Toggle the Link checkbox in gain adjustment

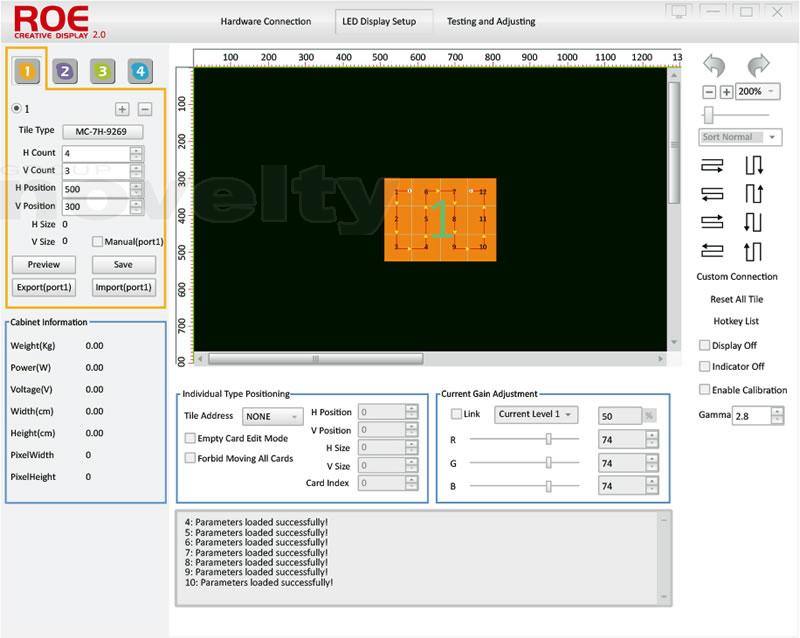457,414
